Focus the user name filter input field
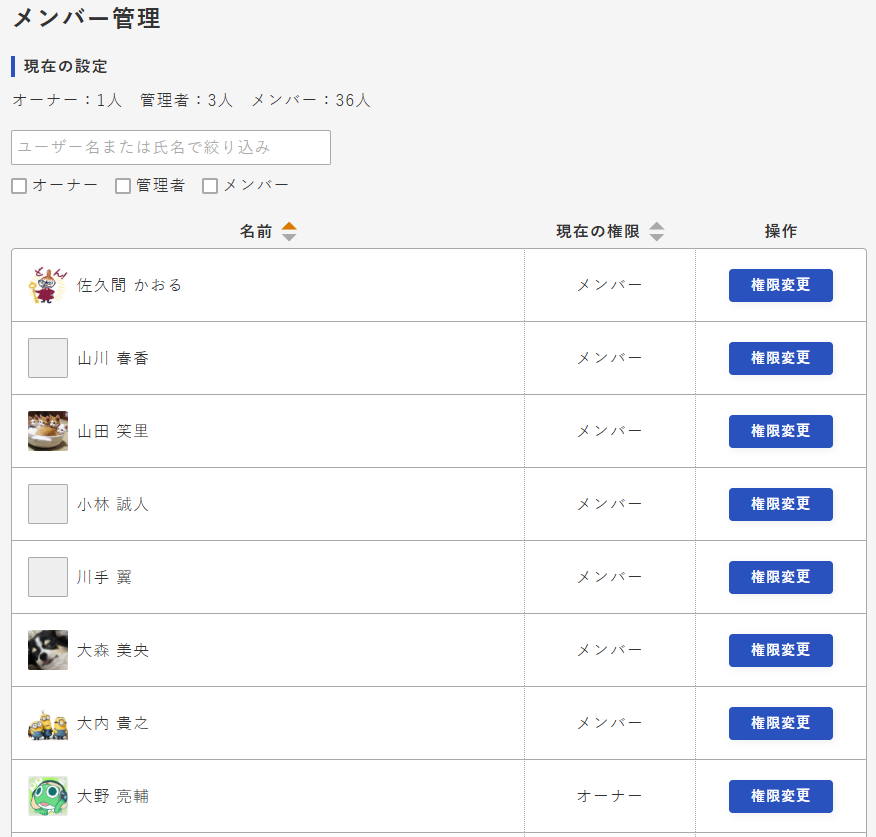The image size is (876, 837). 171,148
